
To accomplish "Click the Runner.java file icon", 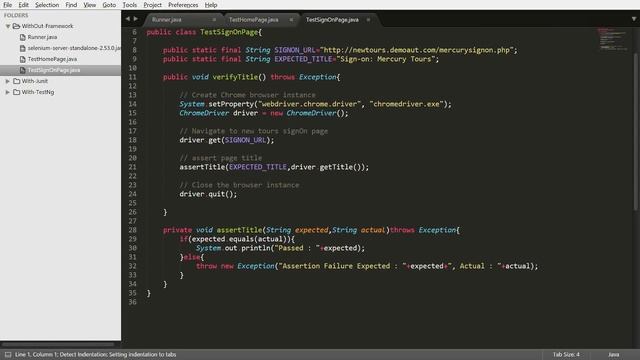I will (x=23, y=37).
